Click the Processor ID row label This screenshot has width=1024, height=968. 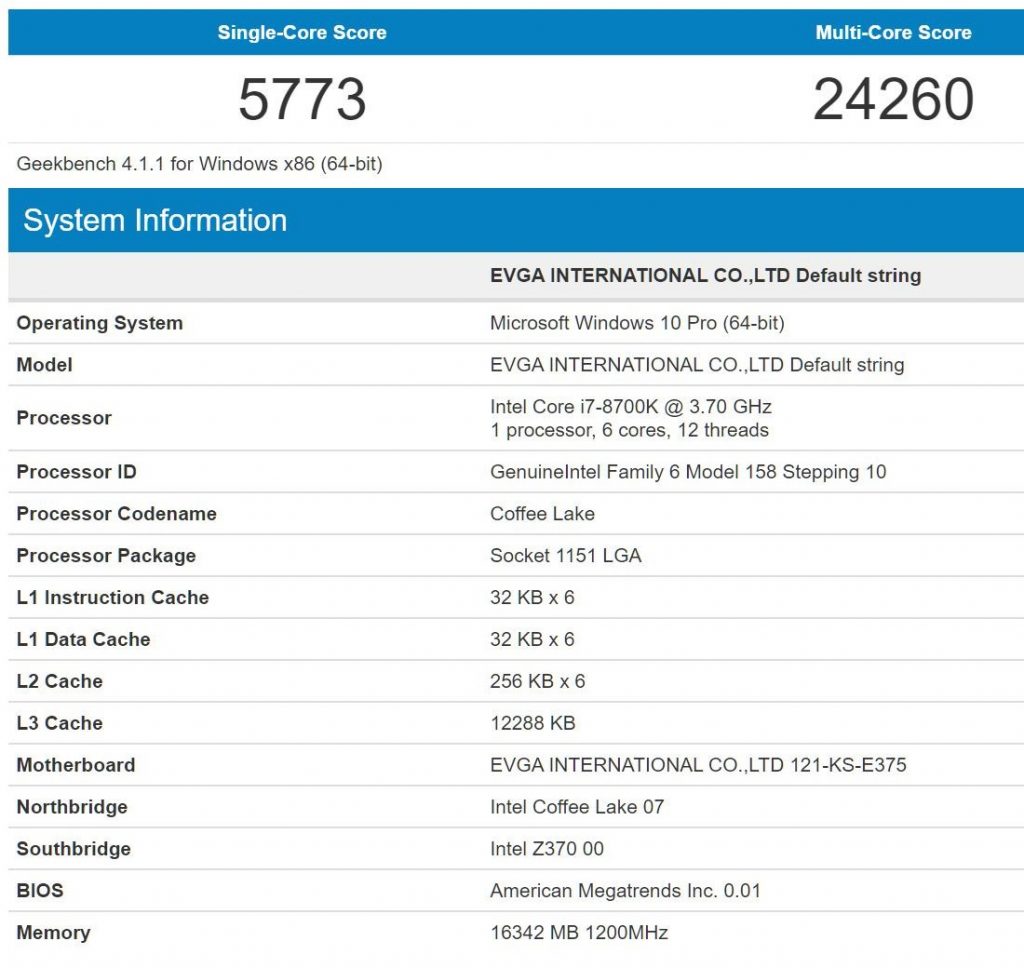click(76, 472)
